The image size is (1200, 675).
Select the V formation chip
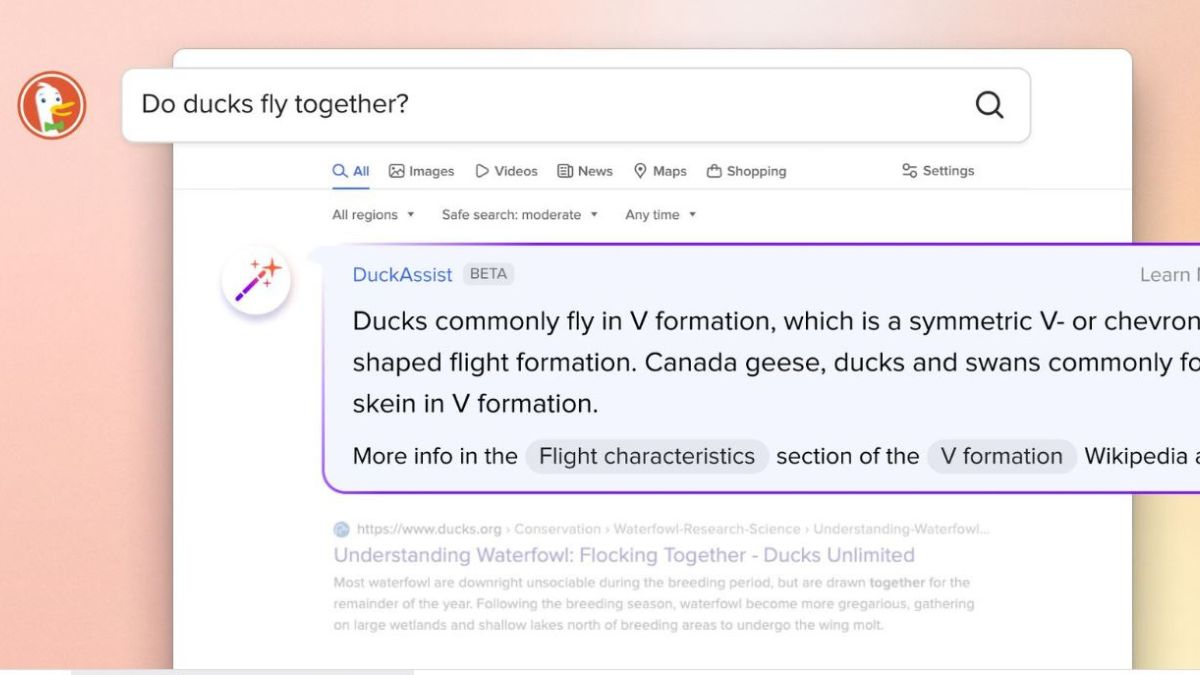point(1002,456)
